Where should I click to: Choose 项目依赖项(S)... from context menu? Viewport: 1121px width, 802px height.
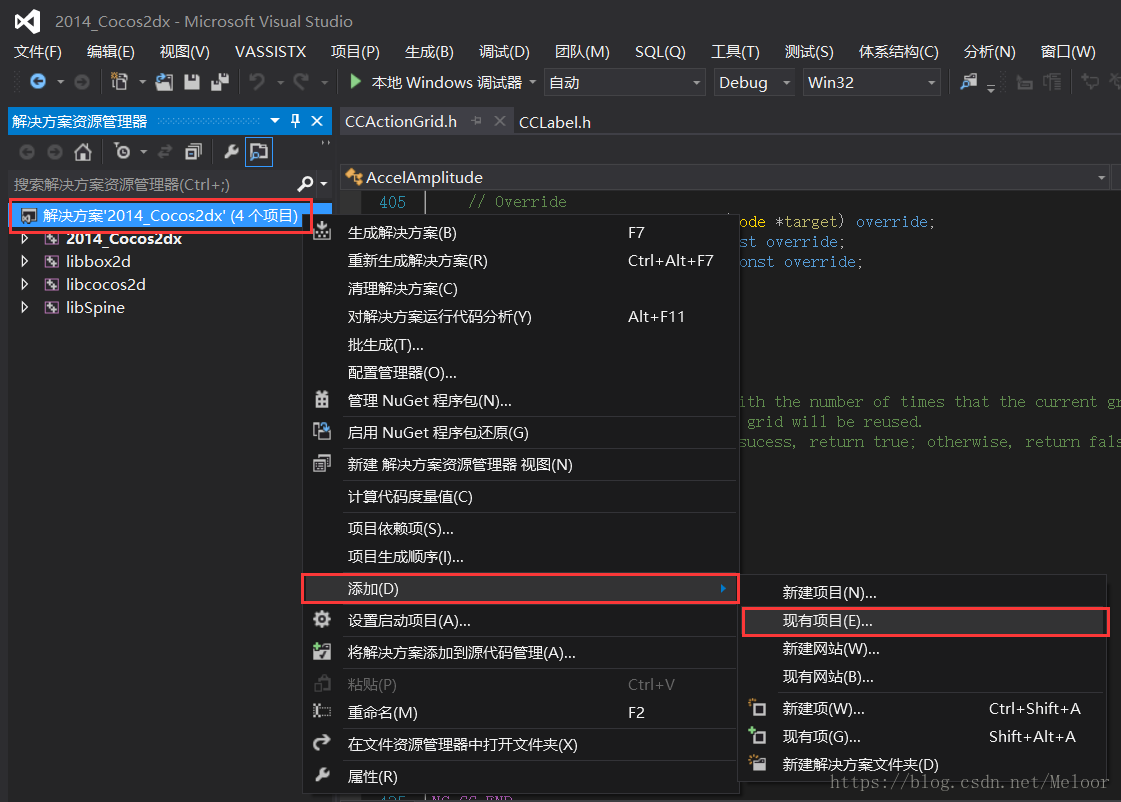(520, 529)
